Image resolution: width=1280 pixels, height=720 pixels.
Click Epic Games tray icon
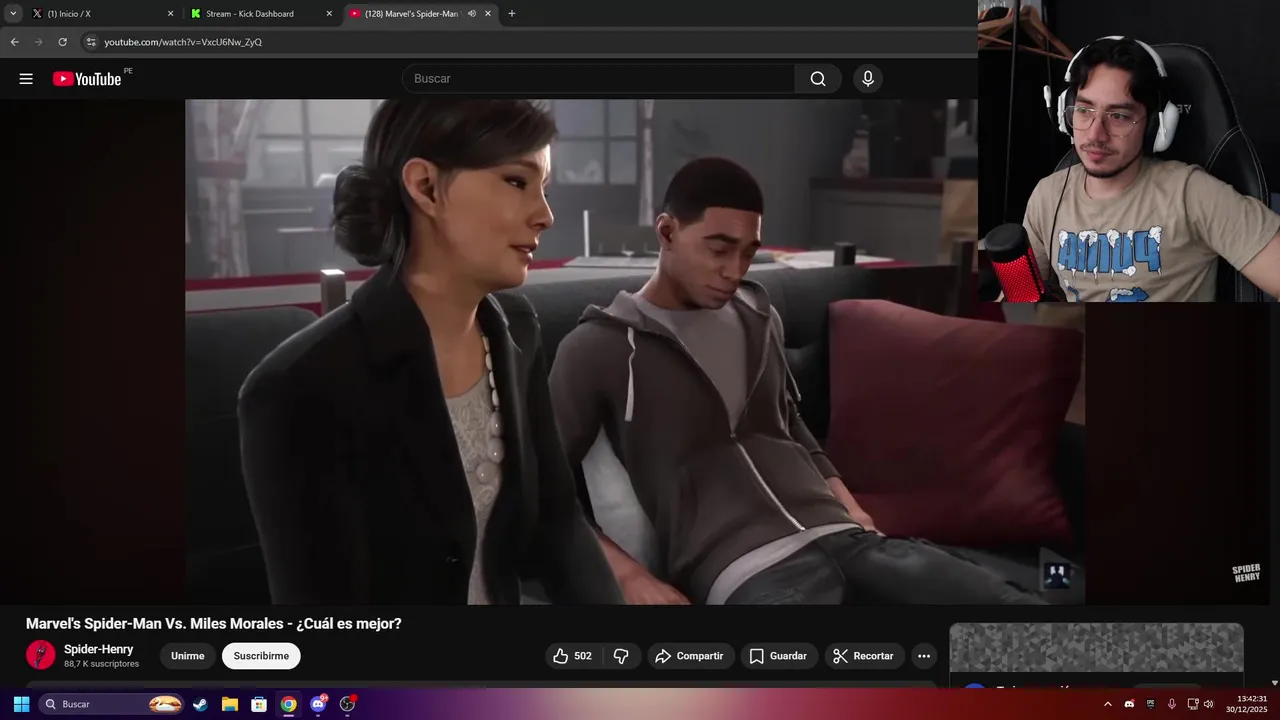[x=1150, y=704]
